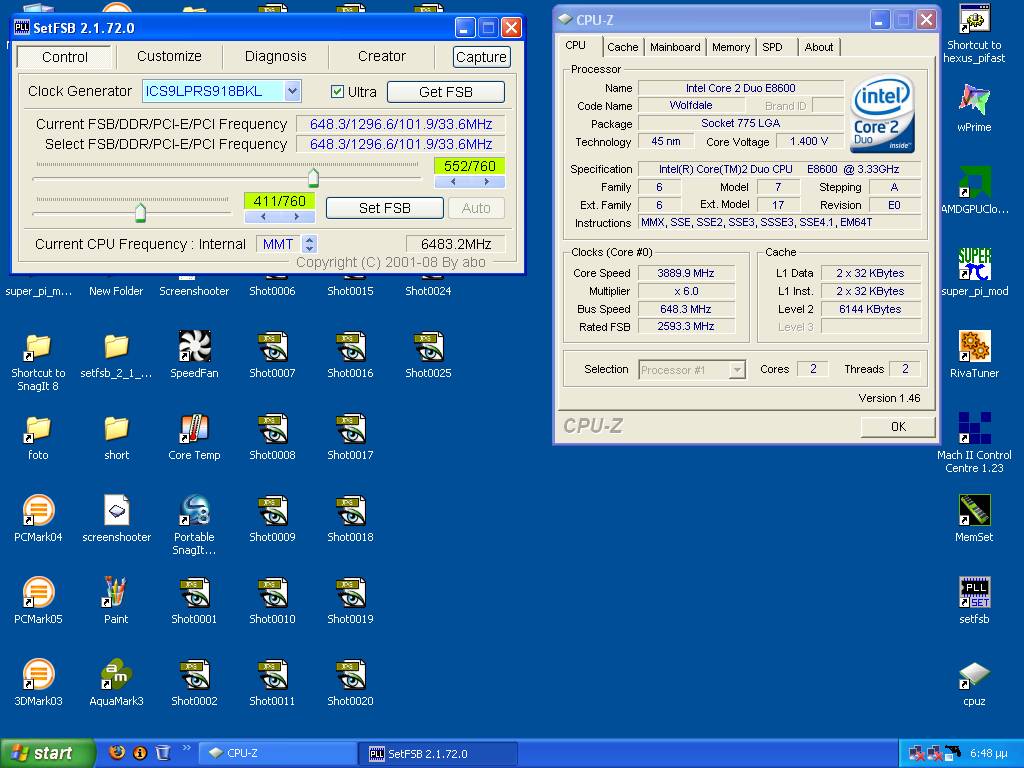Open the Windows start menu

point(47,753)
